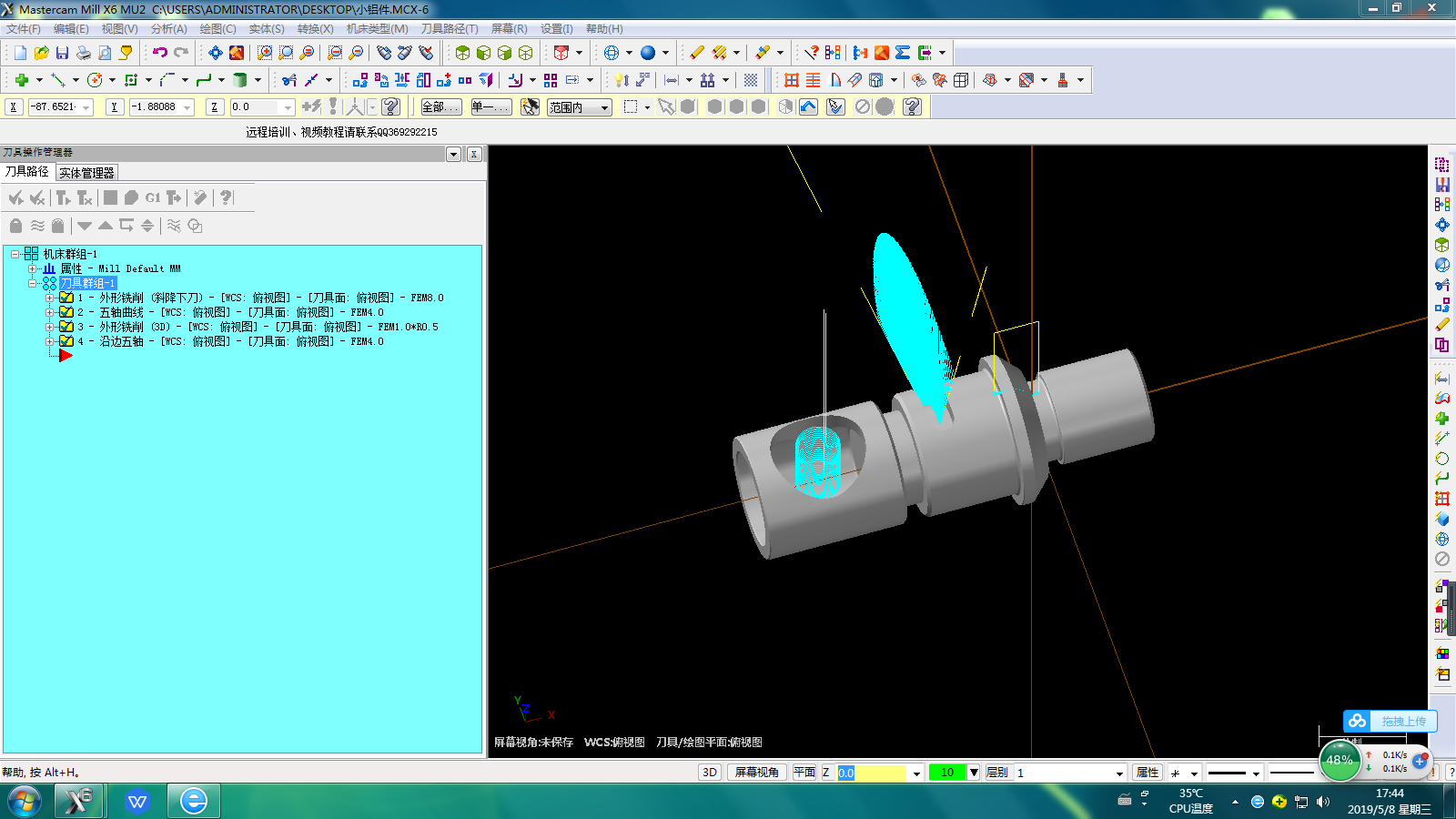The height and width of the screenshot is (819, 1456).
Task: Click the red grid icon in right toolbar
Action: click(x=1442, y=499)
